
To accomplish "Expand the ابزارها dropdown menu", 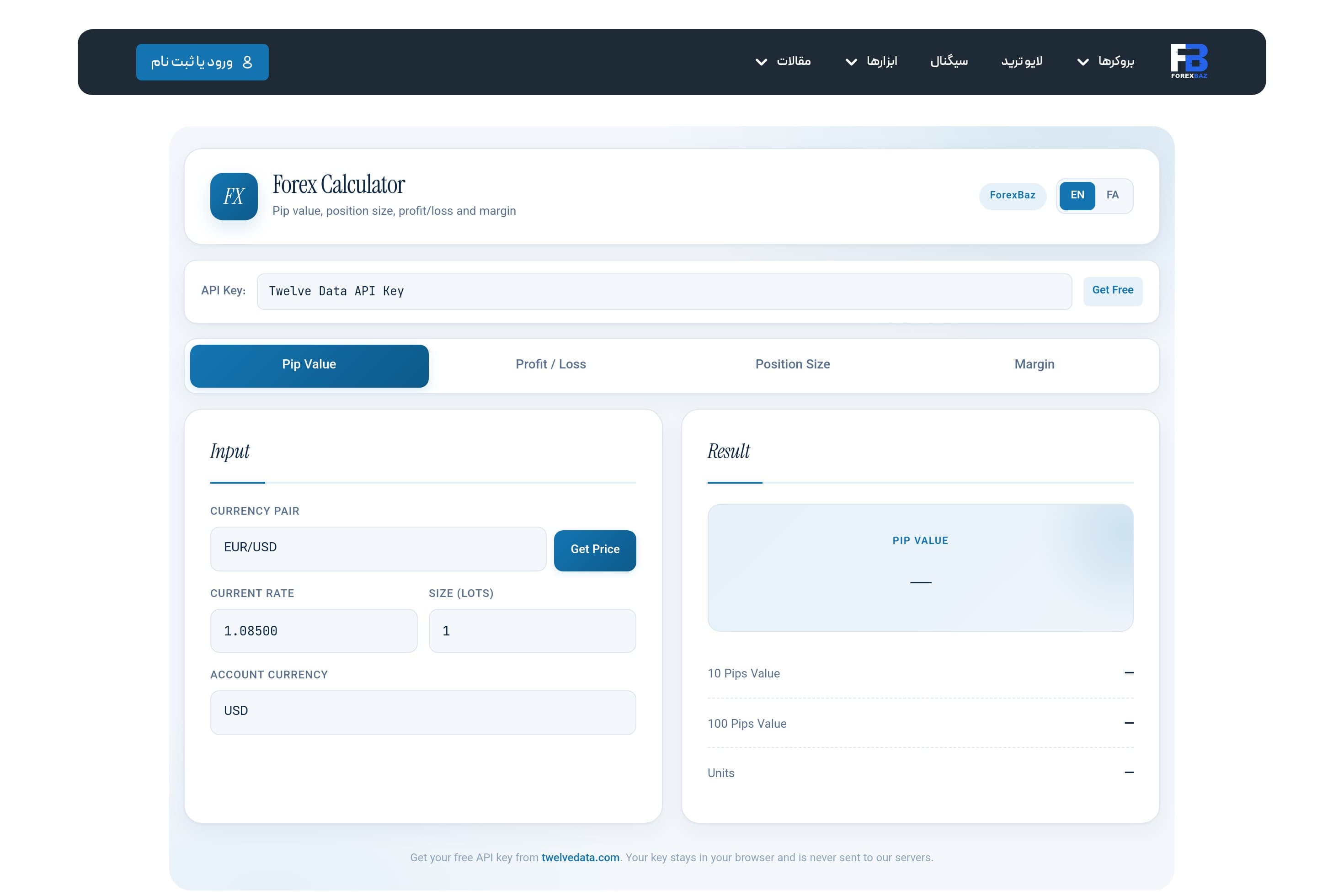I will click(x=871, y=61).
